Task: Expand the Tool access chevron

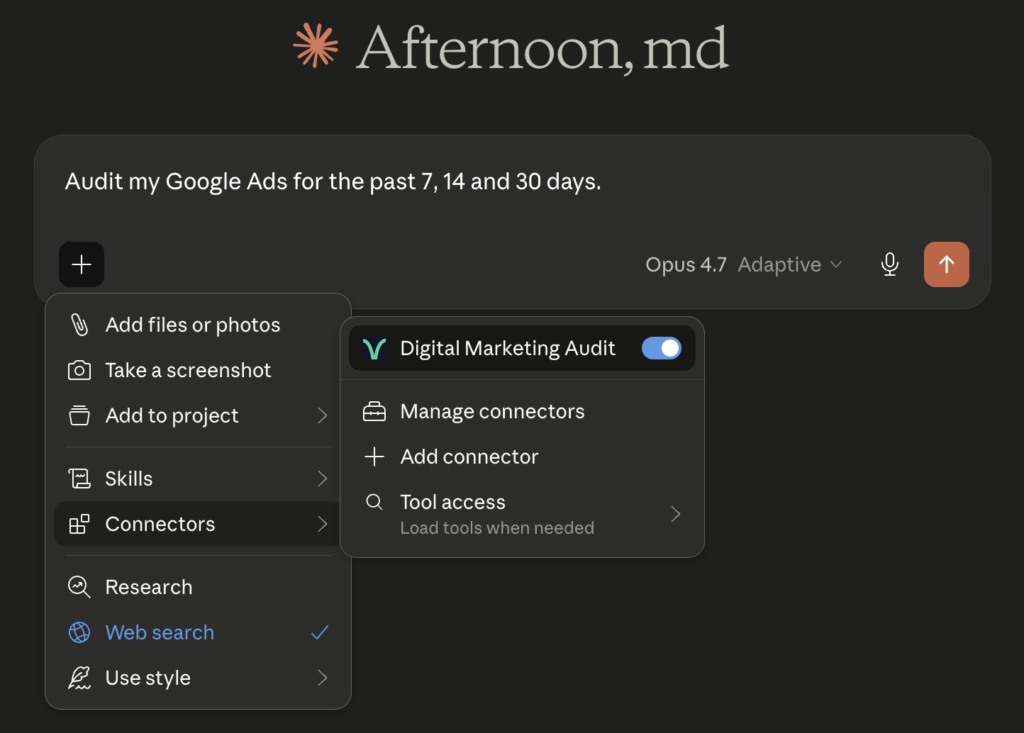Action: 676,514
